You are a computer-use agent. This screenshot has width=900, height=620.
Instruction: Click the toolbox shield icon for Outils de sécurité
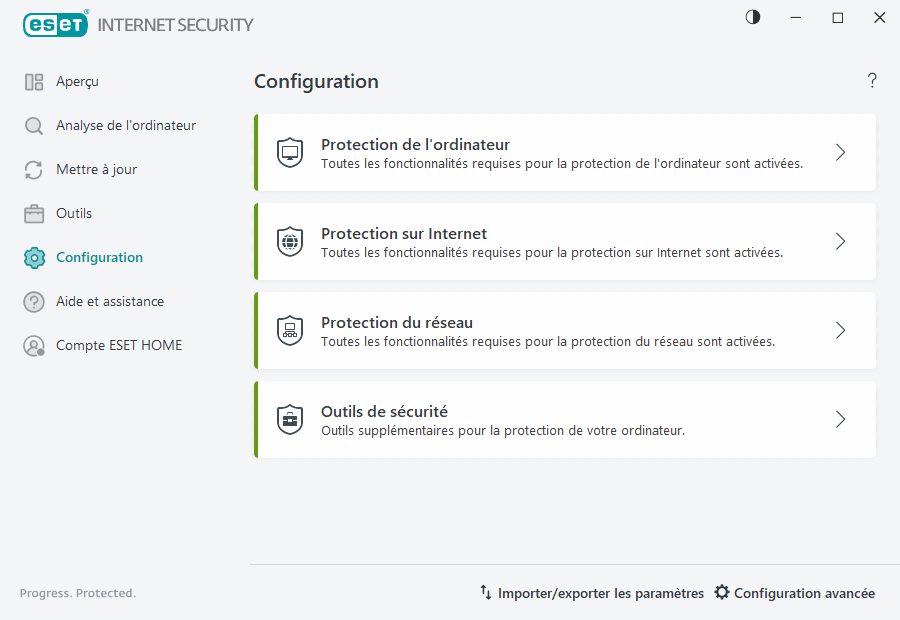coord(290,419)
